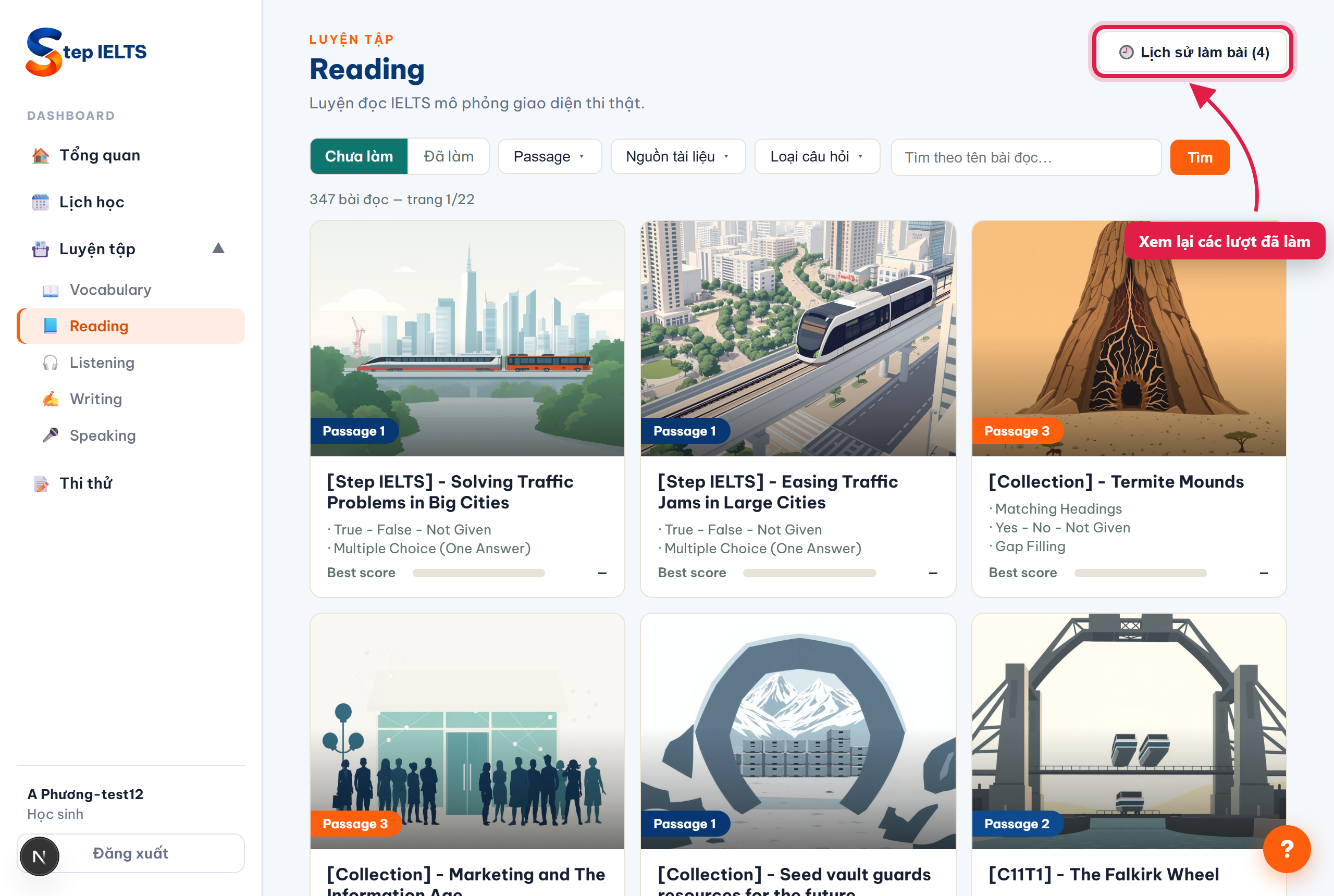Click Passage 2 badge on Falkirk Wheel card

[1017, 824]
